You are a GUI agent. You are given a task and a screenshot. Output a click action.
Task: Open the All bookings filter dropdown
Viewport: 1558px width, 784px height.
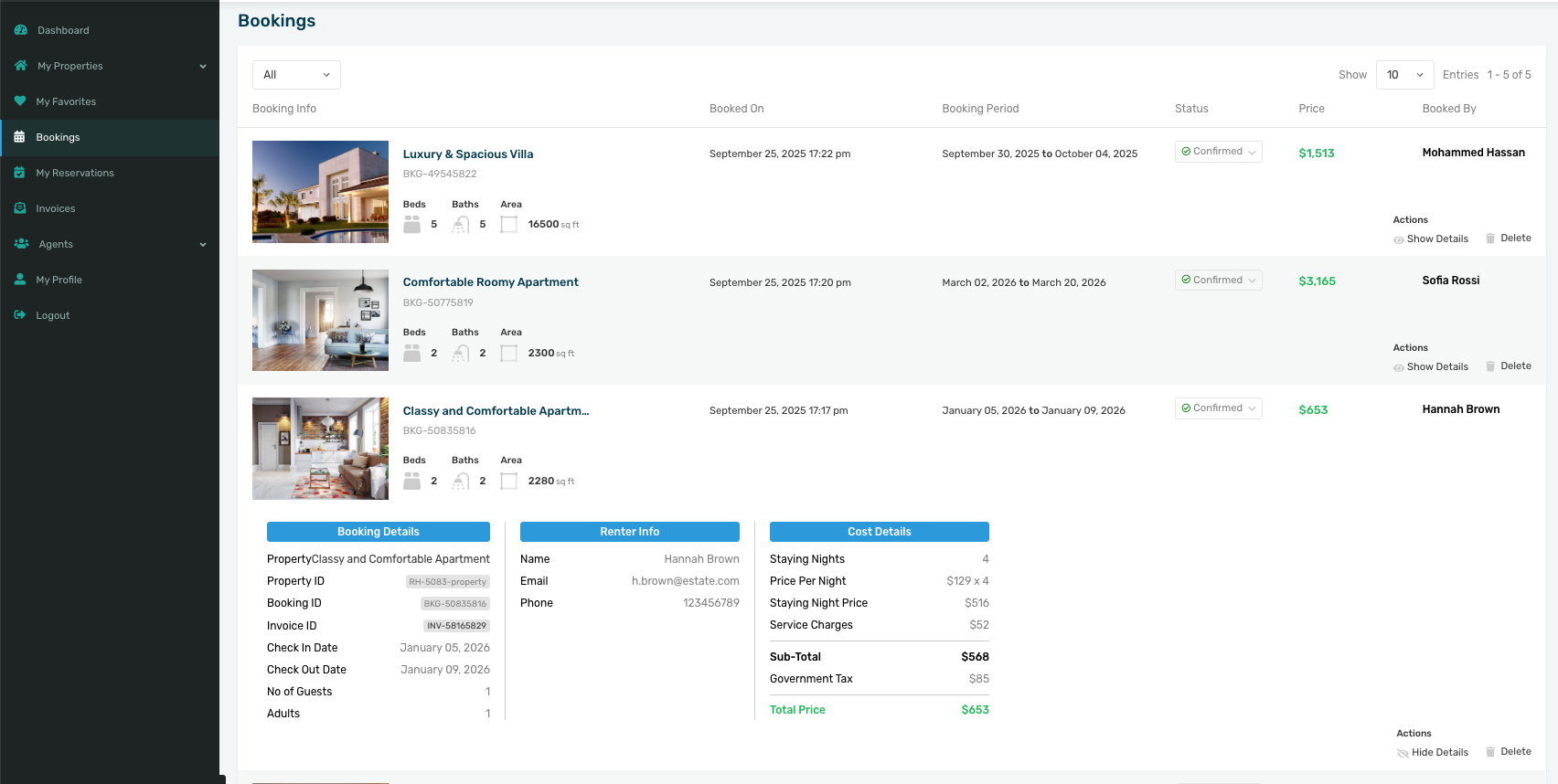(296, 75)
